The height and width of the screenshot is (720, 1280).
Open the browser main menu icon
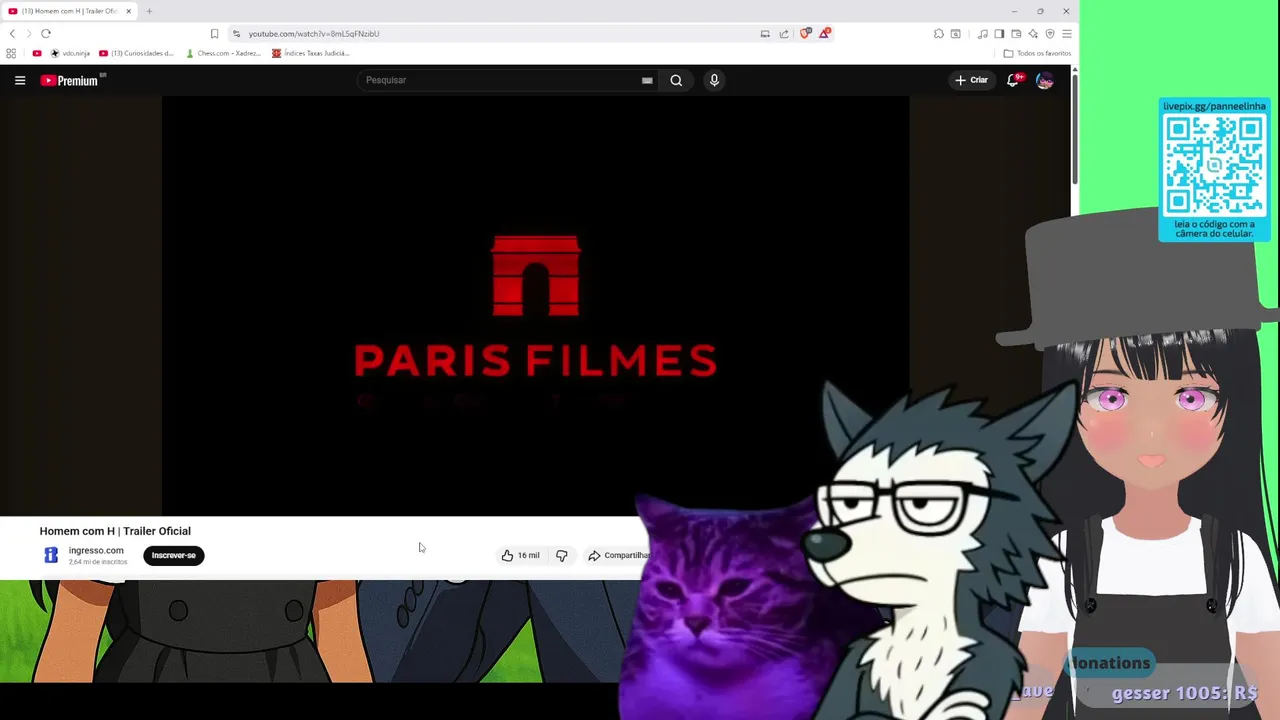1066,33
